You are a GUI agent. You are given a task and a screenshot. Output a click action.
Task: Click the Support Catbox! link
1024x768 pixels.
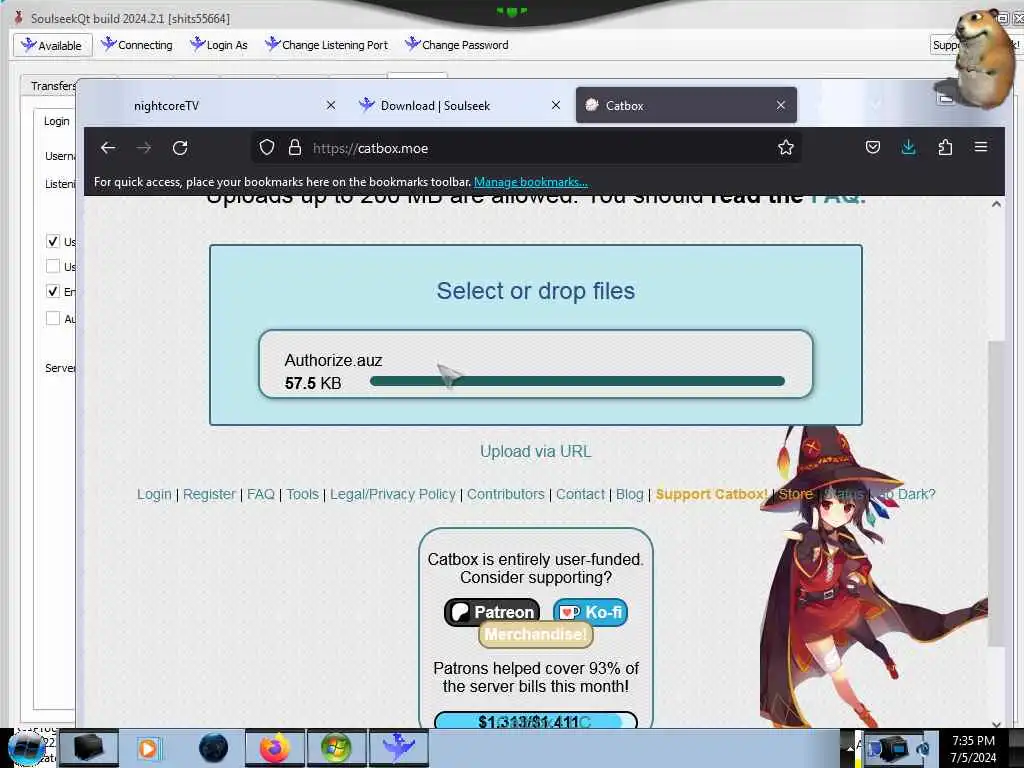711,494
